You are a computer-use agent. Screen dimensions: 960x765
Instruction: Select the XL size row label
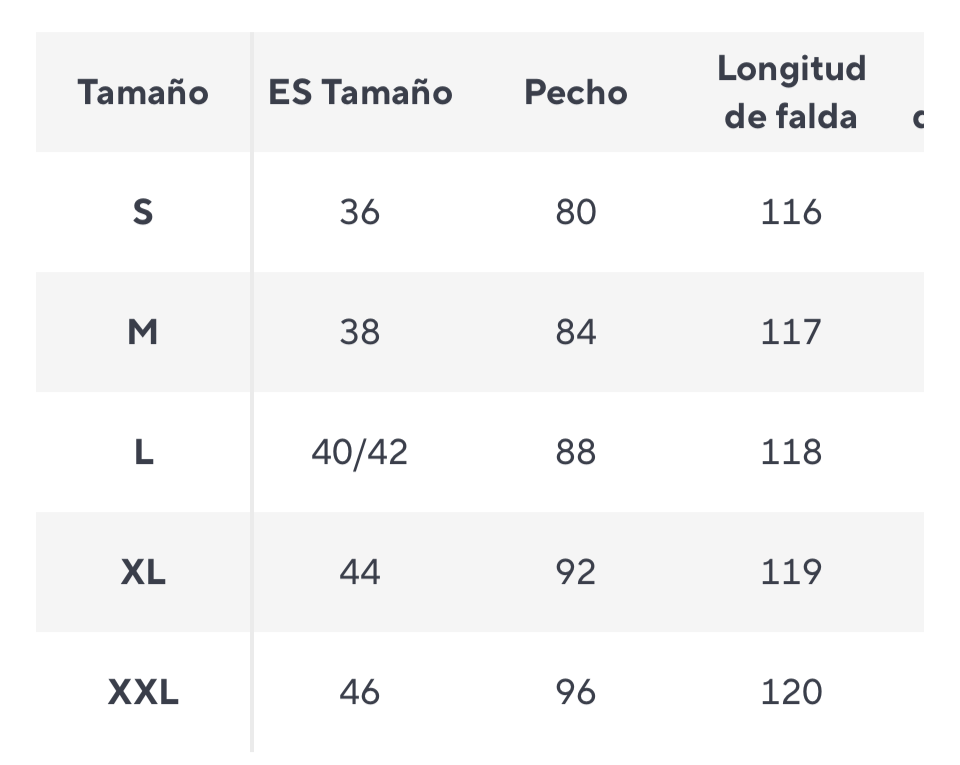click(143, 572)
